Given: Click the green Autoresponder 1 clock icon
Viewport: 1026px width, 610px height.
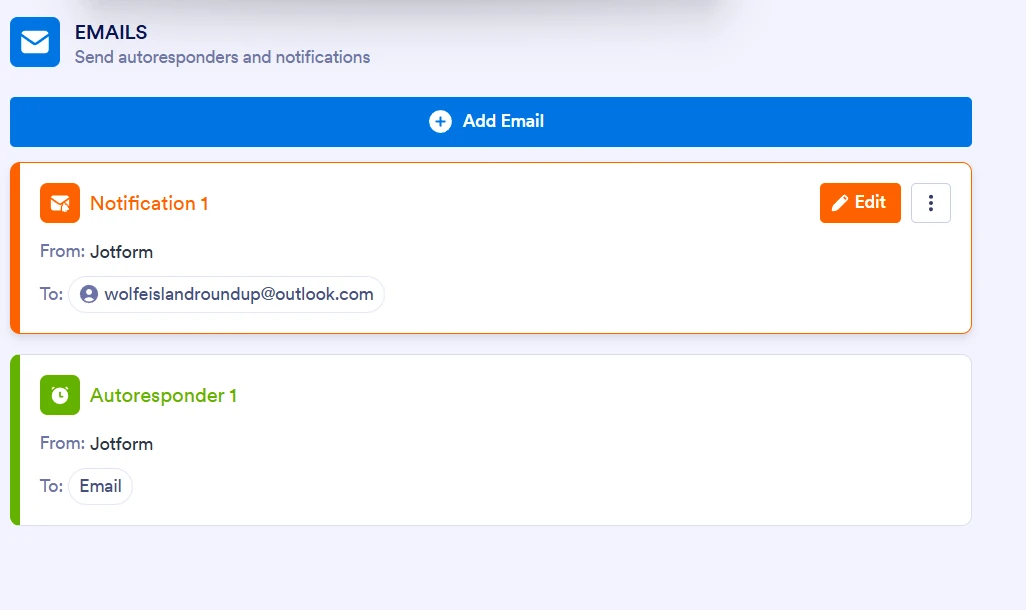Looking at the screenshot, I should click(59, 394).
